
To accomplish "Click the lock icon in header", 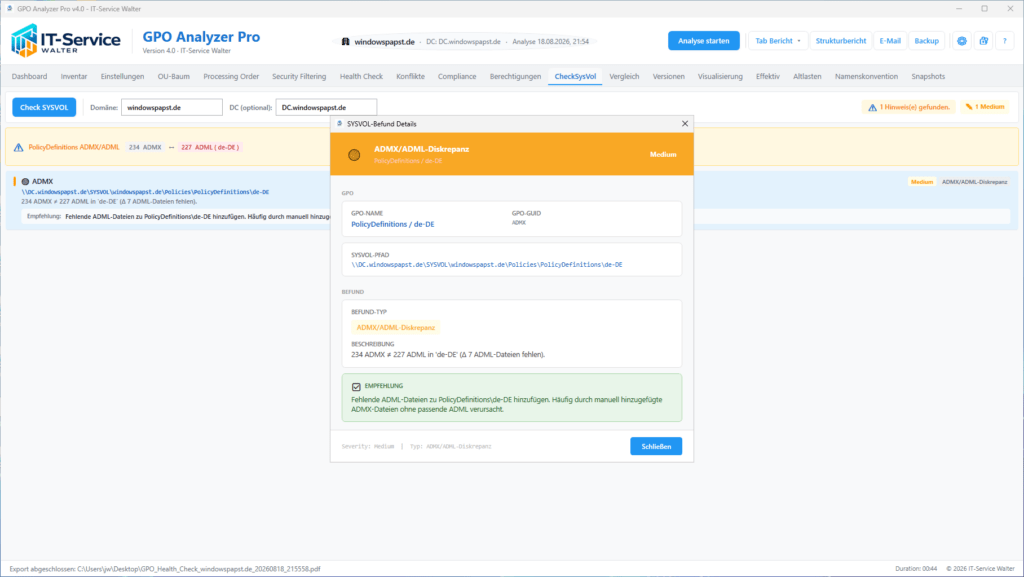I will (984, 40).
